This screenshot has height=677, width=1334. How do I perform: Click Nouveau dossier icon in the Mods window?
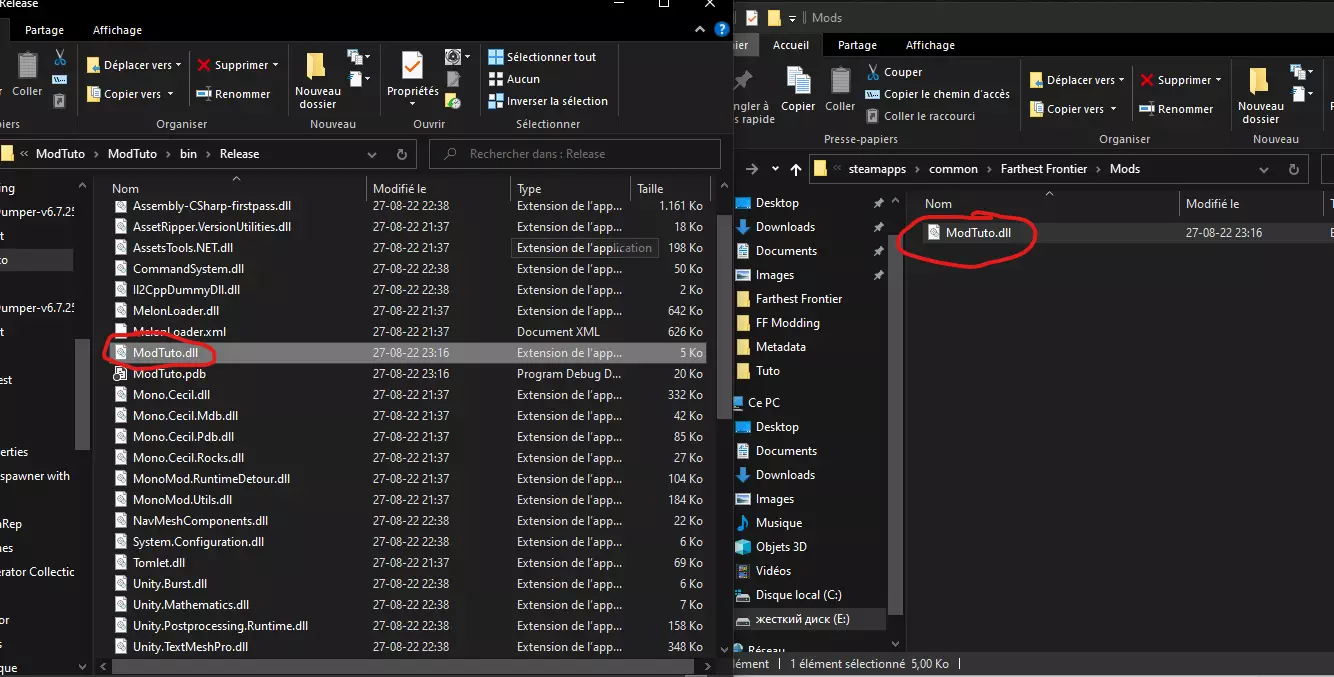(x=1260, y=96)
